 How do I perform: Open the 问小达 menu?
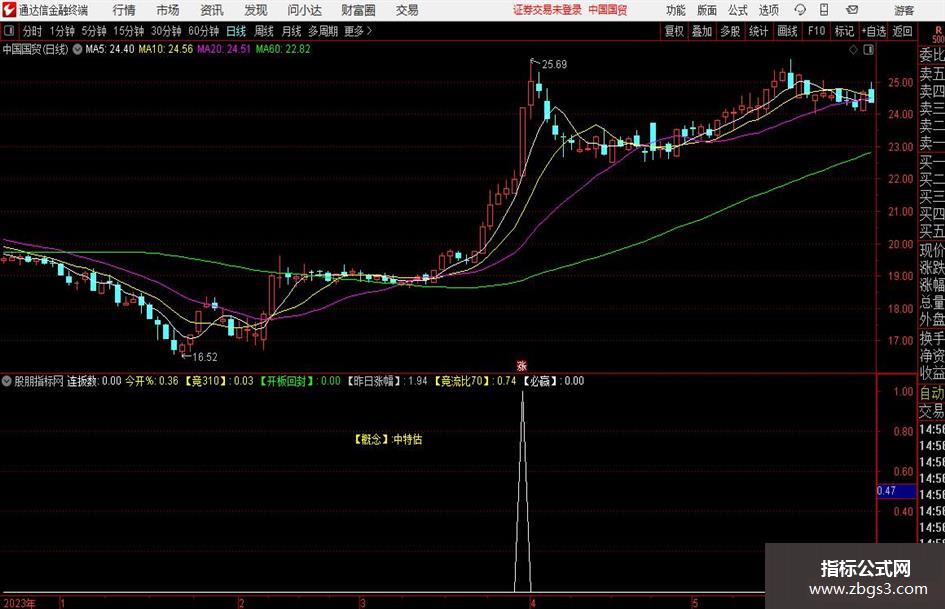click(x=304, y=10)
